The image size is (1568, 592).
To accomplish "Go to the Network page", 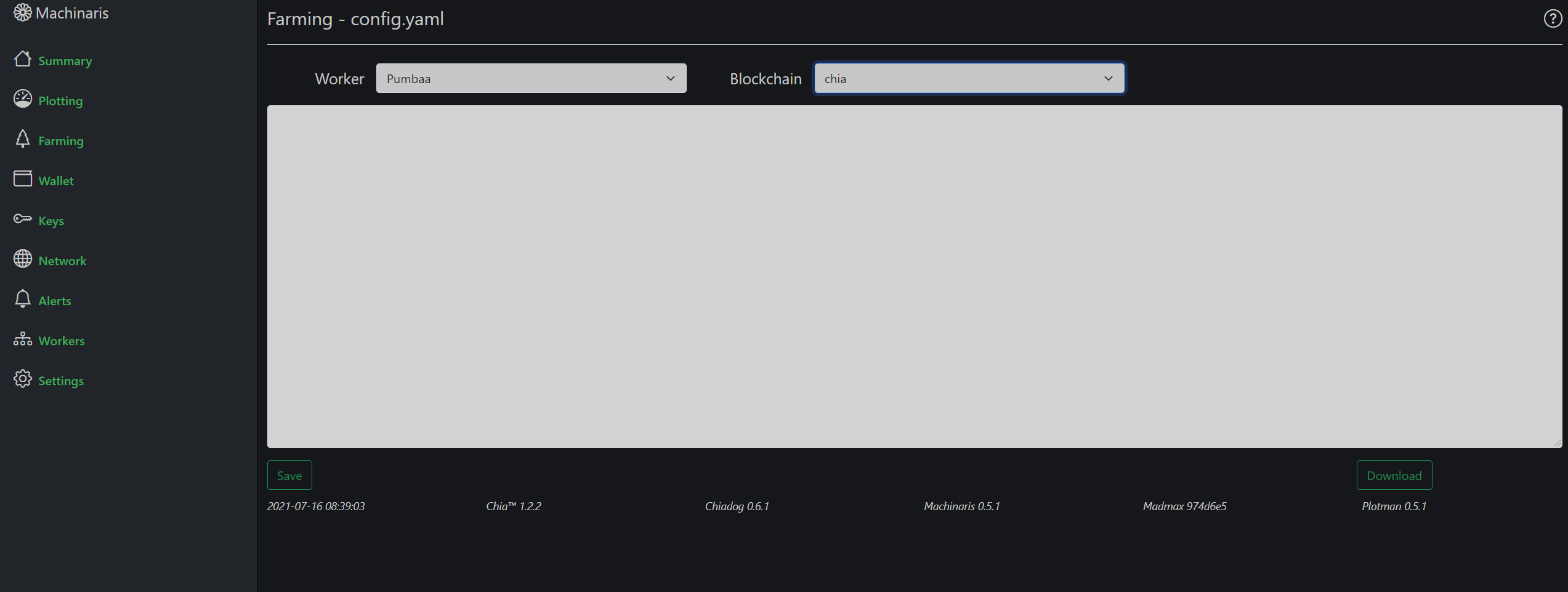I will pyautogui.click(x=62, y=261).
